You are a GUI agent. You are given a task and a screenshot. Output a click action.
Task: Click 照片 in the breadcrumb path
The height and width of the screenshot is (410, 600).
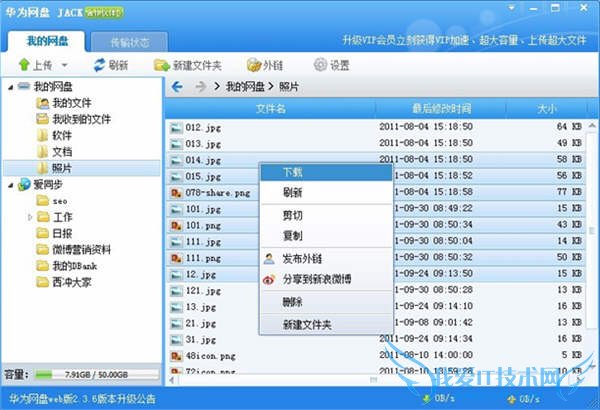pyautogui.click(x=289, y=87)
